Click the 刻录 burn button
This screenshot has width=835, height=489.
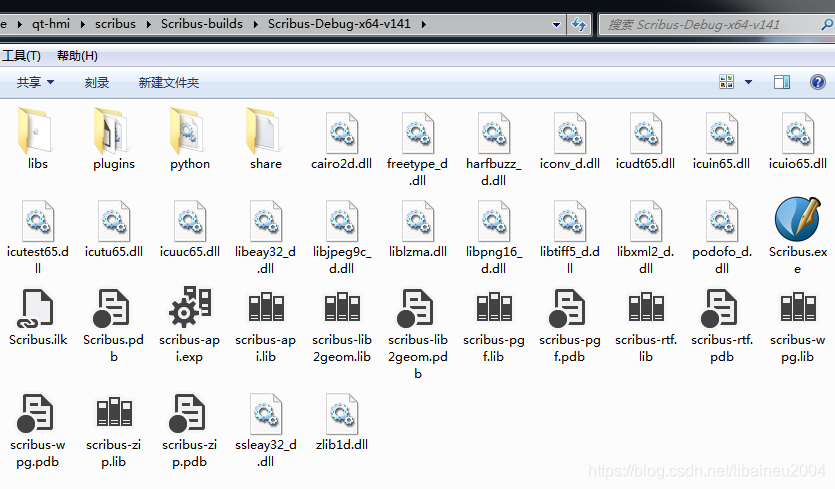click(96, 83)
